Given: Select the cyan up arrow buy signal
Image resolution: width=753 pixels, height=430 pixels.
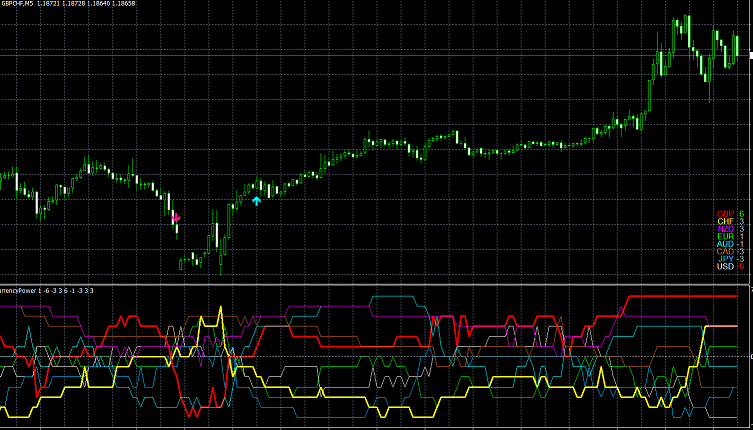Looking at the screenshot, I should pos(256,201).
